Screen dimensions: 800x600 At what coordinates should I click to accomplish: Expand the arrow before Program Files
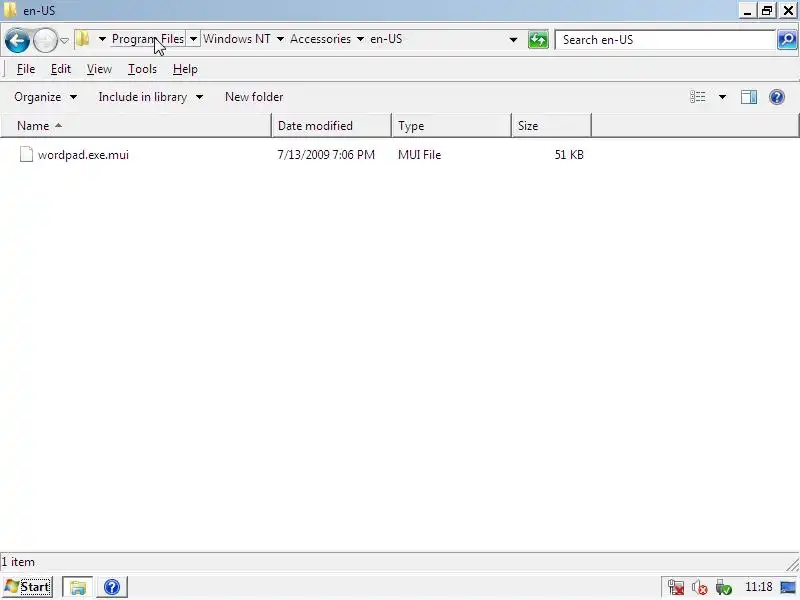102,39
